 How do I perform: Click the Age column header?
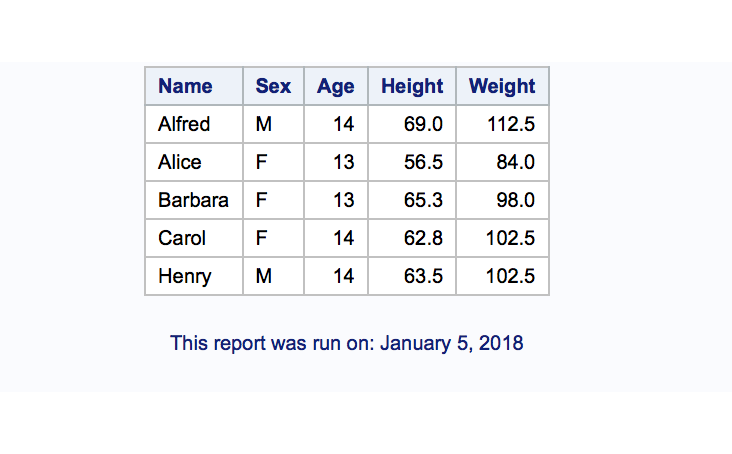point(336,86)
